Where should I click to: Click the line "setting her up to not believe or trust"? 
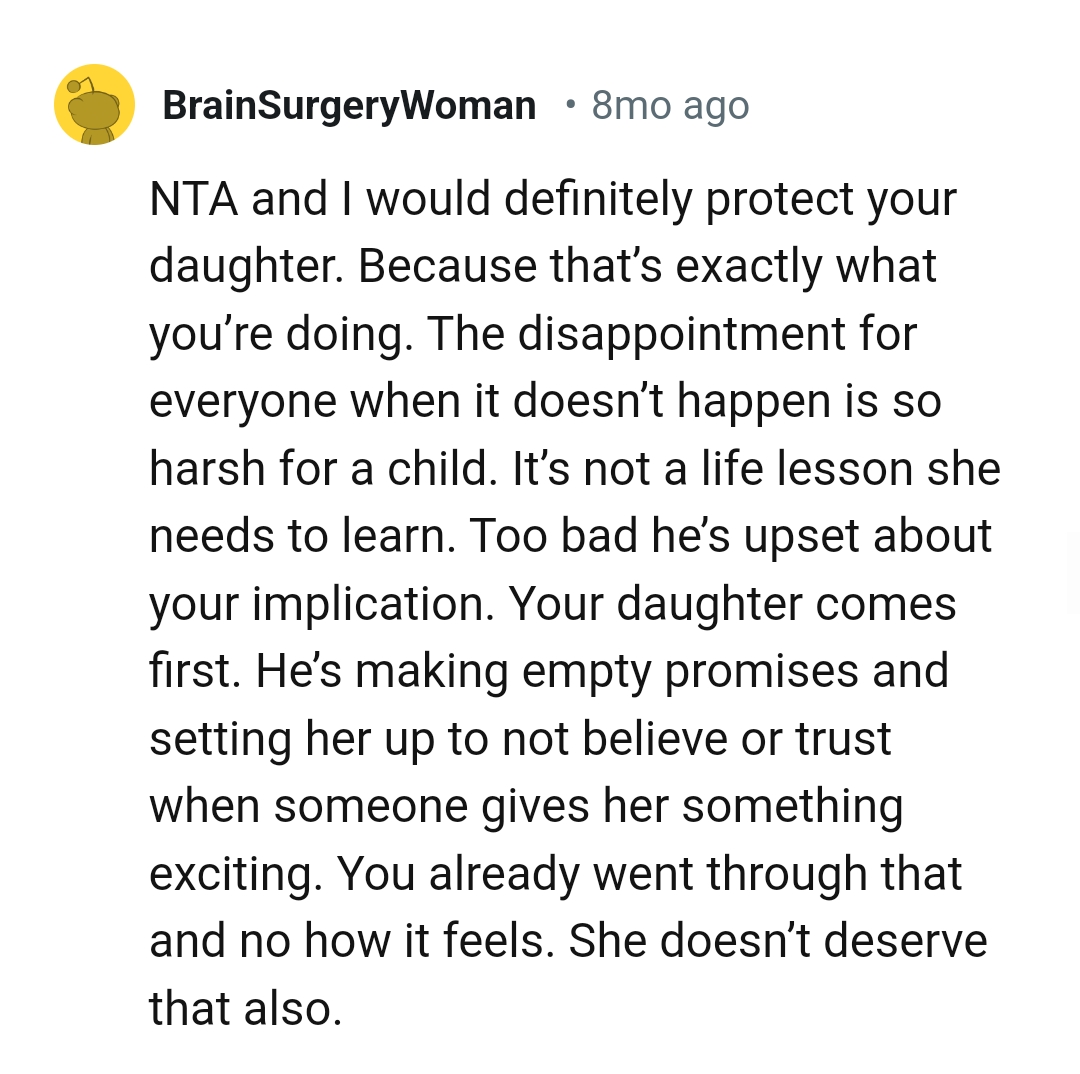click(520, 739)
